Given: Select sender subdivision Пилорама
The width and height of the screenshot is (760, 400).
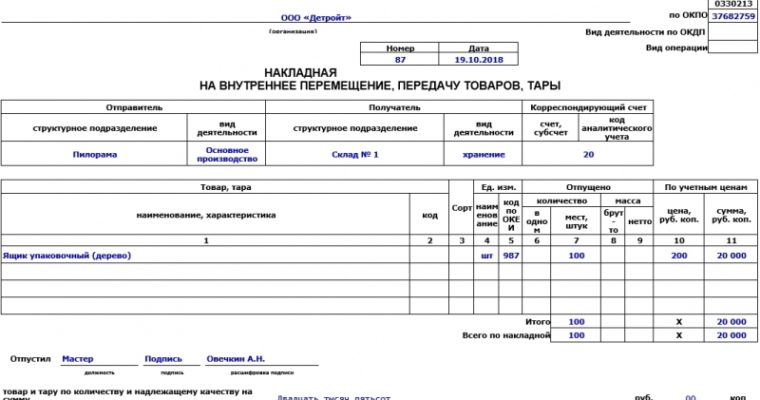Looking at the screenshot, I should click(94, 155).
